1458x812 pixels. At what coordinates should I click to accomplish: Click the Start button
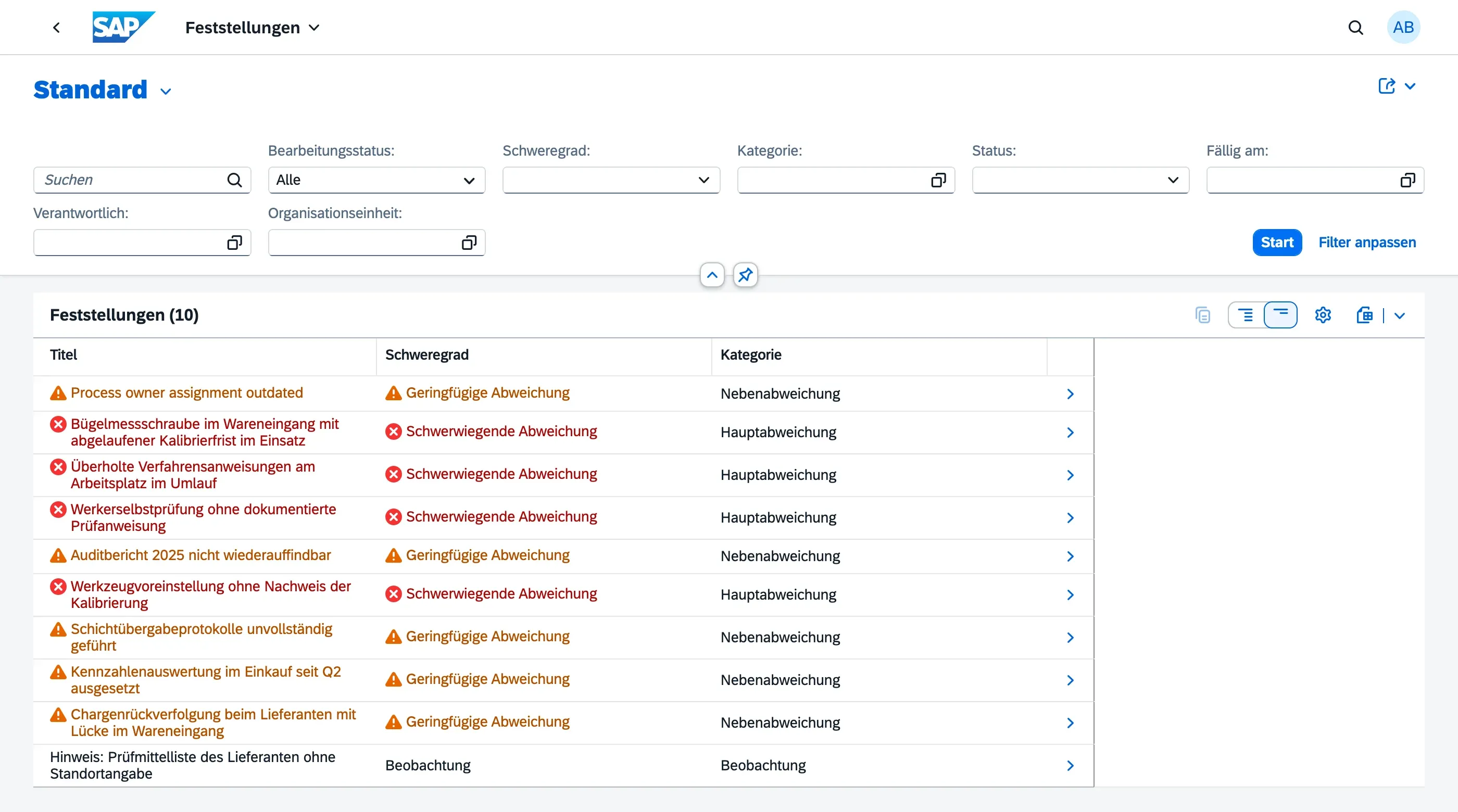(x=1277, y=243)
